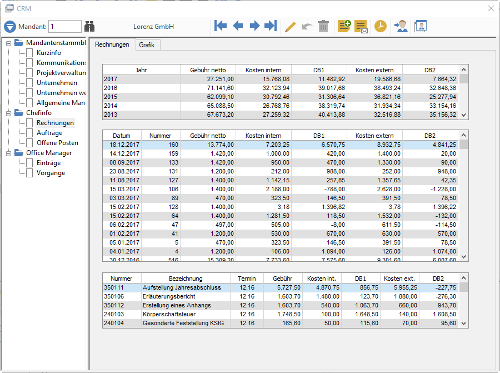Image resolution: width=500 pixels, height=373 pixels.
Task: Click the blue filter funnel icon
Action: pyautogui.click(x=10, y=26)
